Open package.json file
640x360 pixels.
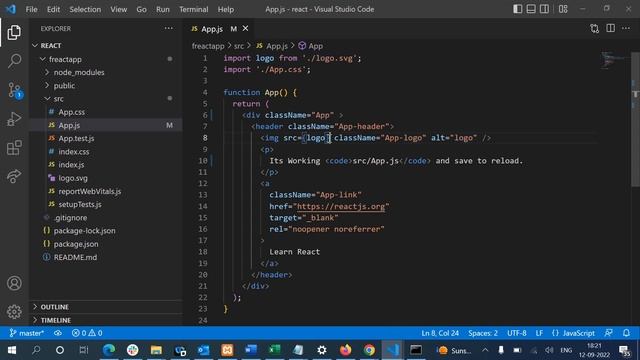click(x=106, y=244)
